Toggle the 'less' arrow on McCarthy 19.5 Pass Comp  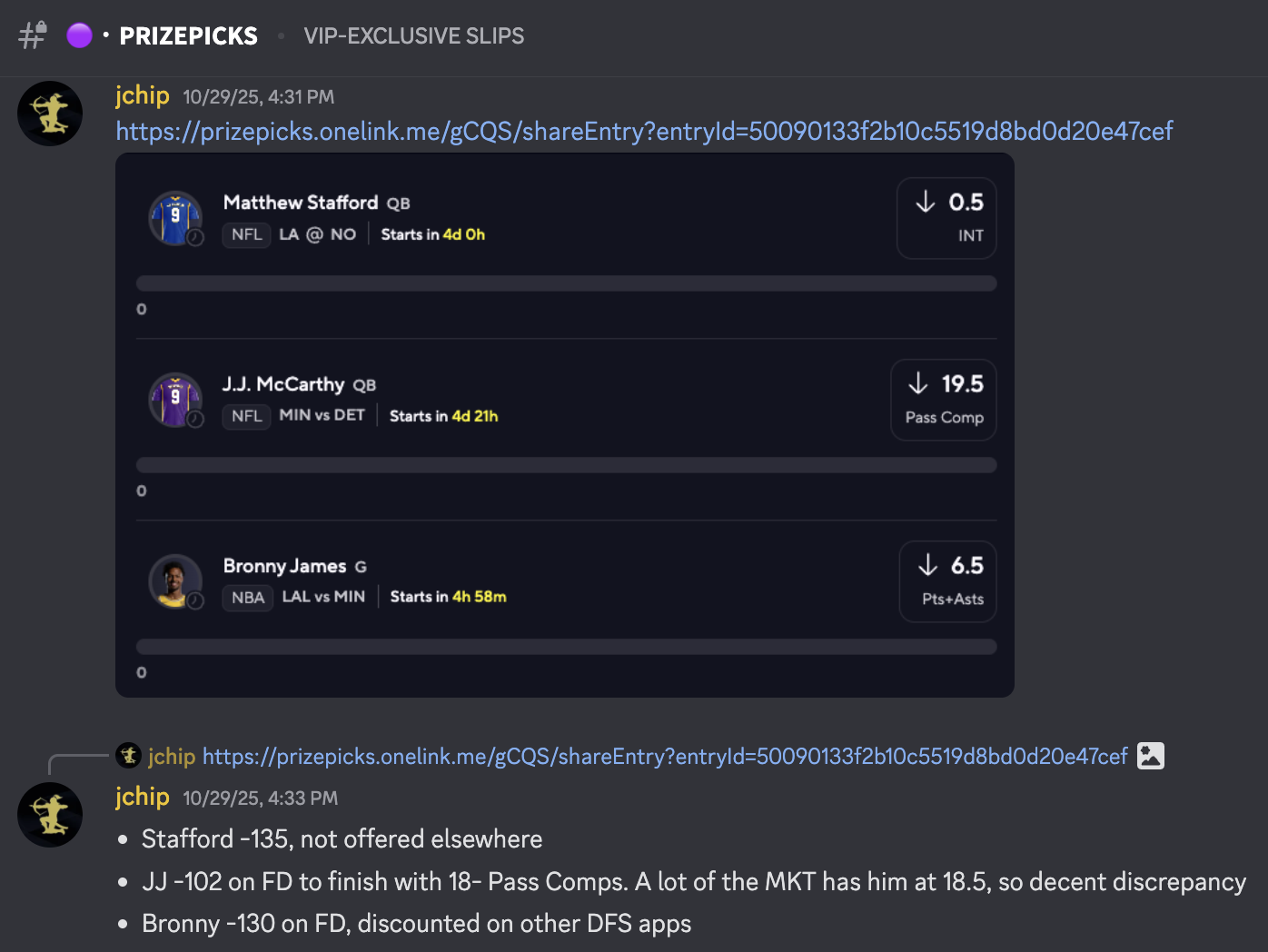[x=917, y=384]
